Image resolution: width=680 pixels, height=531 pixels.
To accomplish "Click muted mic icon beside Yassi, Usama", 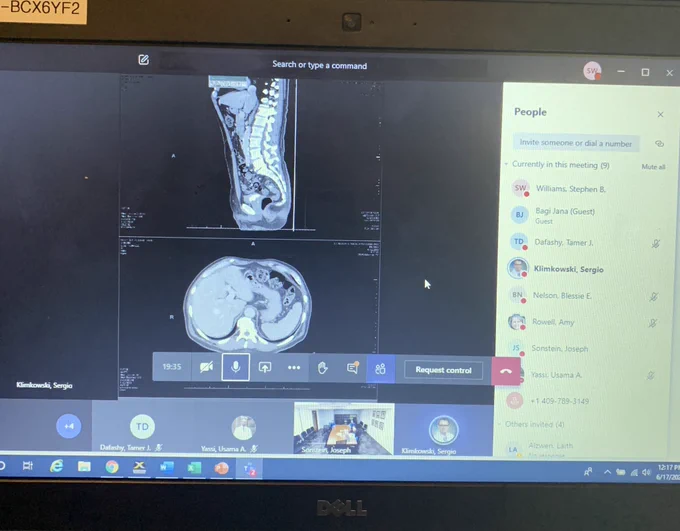I will tap(651, 376).
